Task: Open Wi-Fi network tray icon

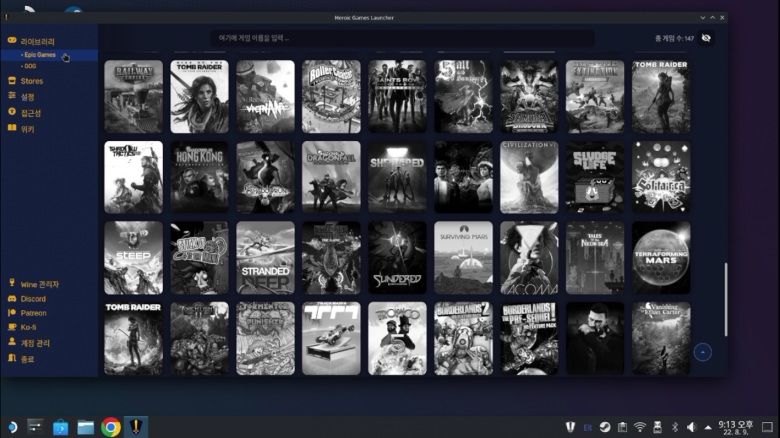Action: (x=640, y=427)
